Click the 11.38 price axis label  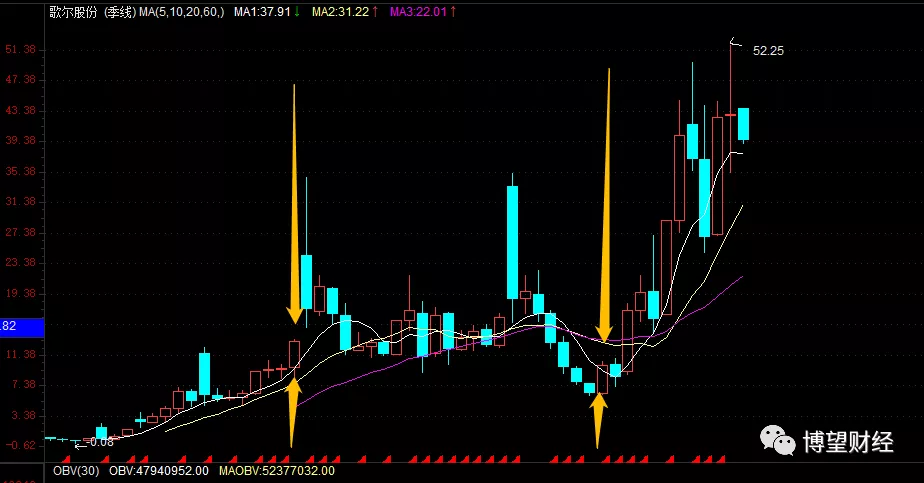coord(21,355)
